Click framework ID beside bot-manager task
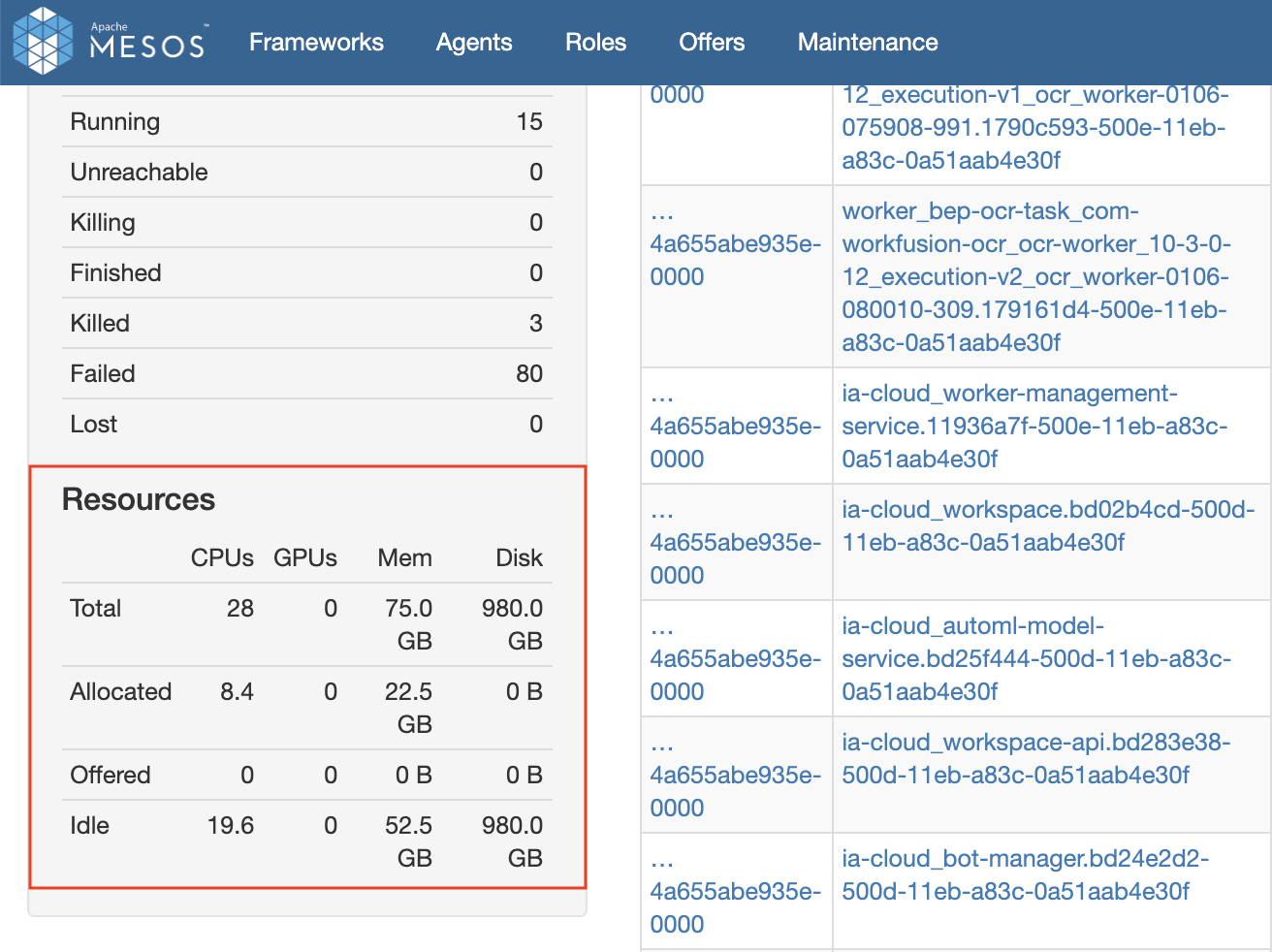The height and width of the screenshot is (952, 1272). point(735,891)
